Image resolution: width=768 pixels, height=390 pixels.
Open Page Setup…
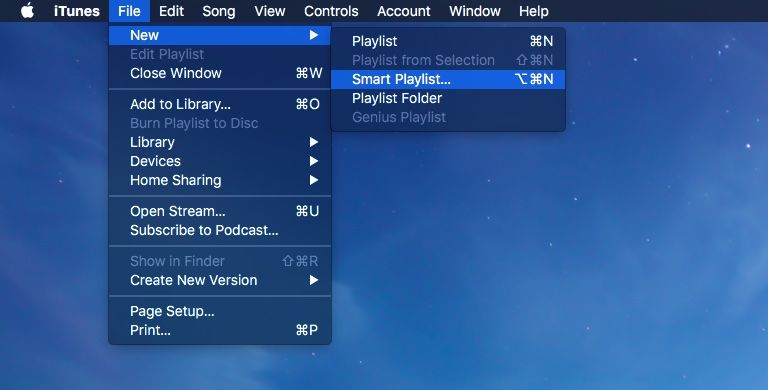point(220,312)
